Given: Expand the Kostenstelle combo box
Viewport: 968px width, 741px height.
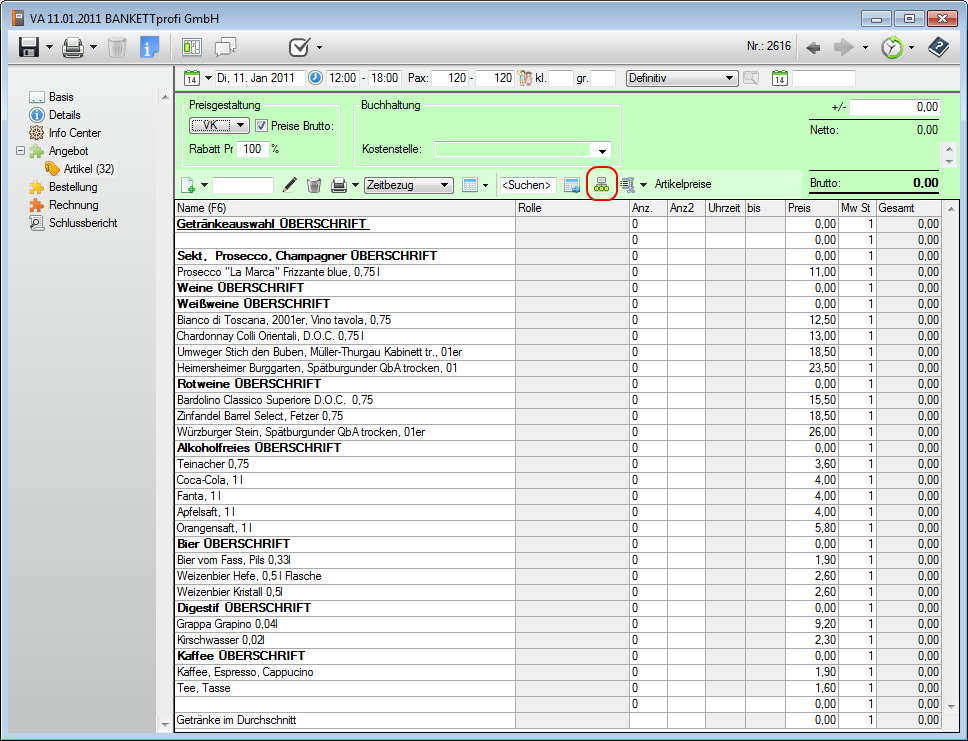Looking at the screenshot, I should pos(603,150).
